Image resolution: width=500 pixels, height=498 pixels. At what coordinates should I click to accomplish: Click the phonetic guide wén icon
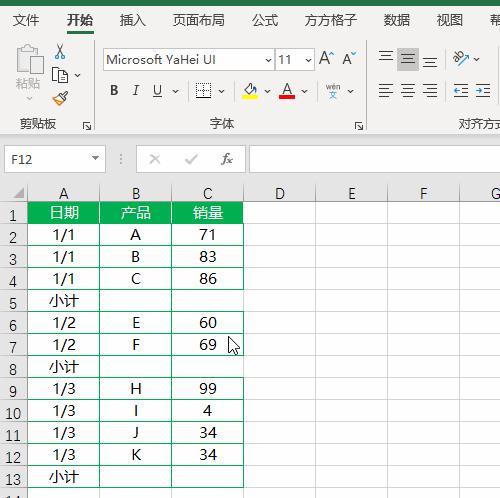(x=333, y=91)
